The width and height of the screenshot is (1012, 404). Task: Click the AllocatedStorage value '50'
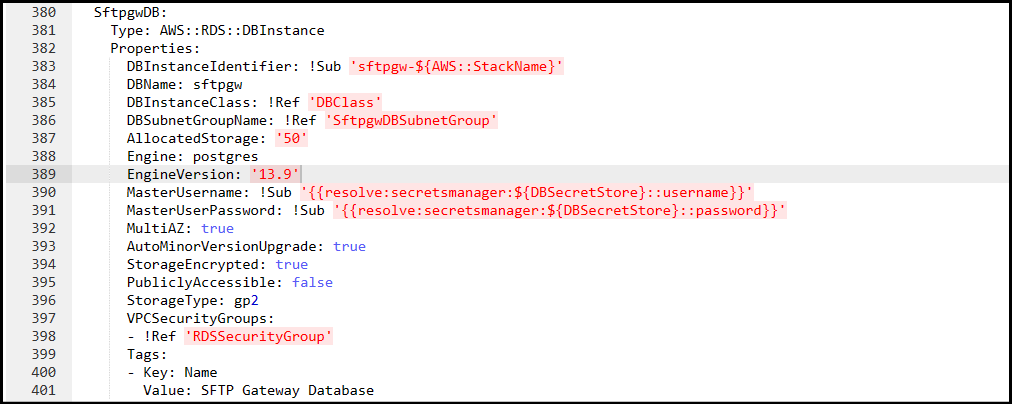coord(292,138)
